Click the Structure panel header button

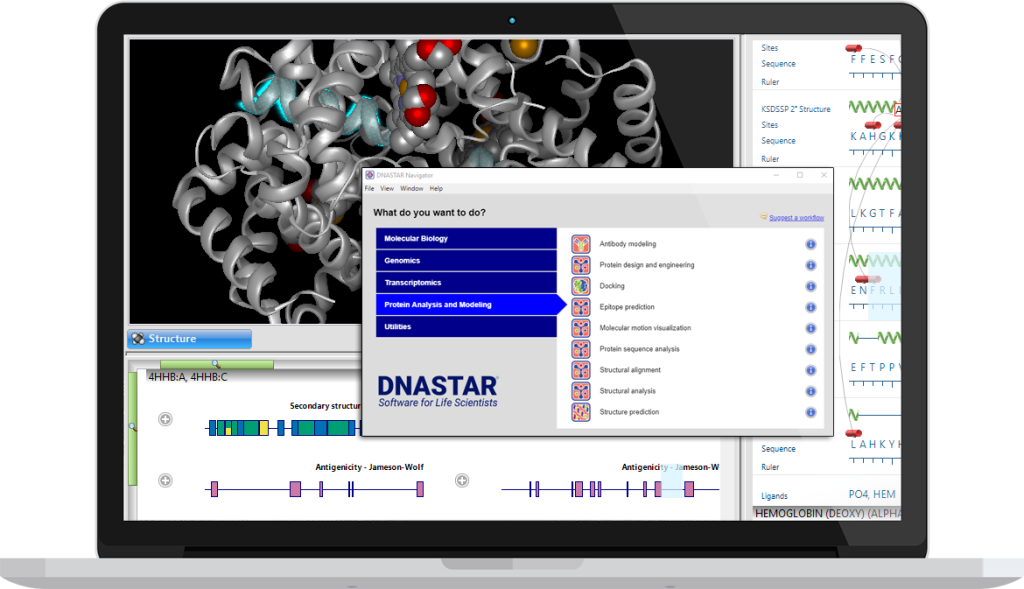[189, 339]
